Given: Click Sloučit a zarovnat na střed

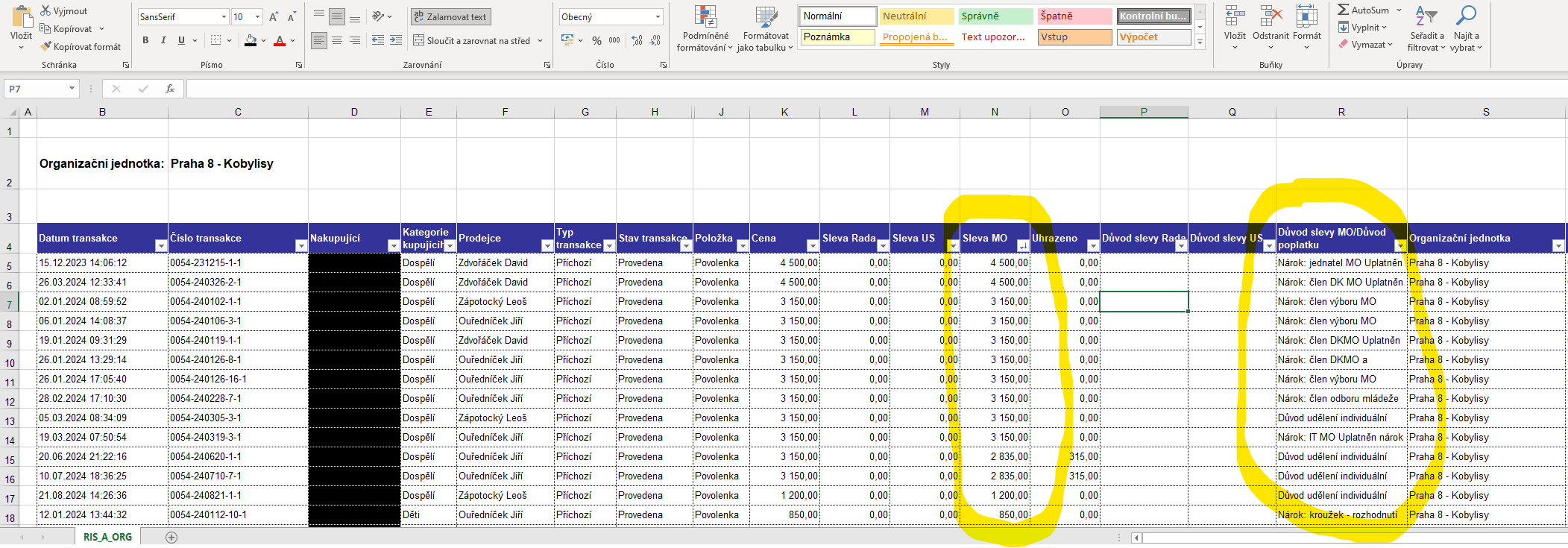Looking at the screenshot, I should [x=472, y=40].
